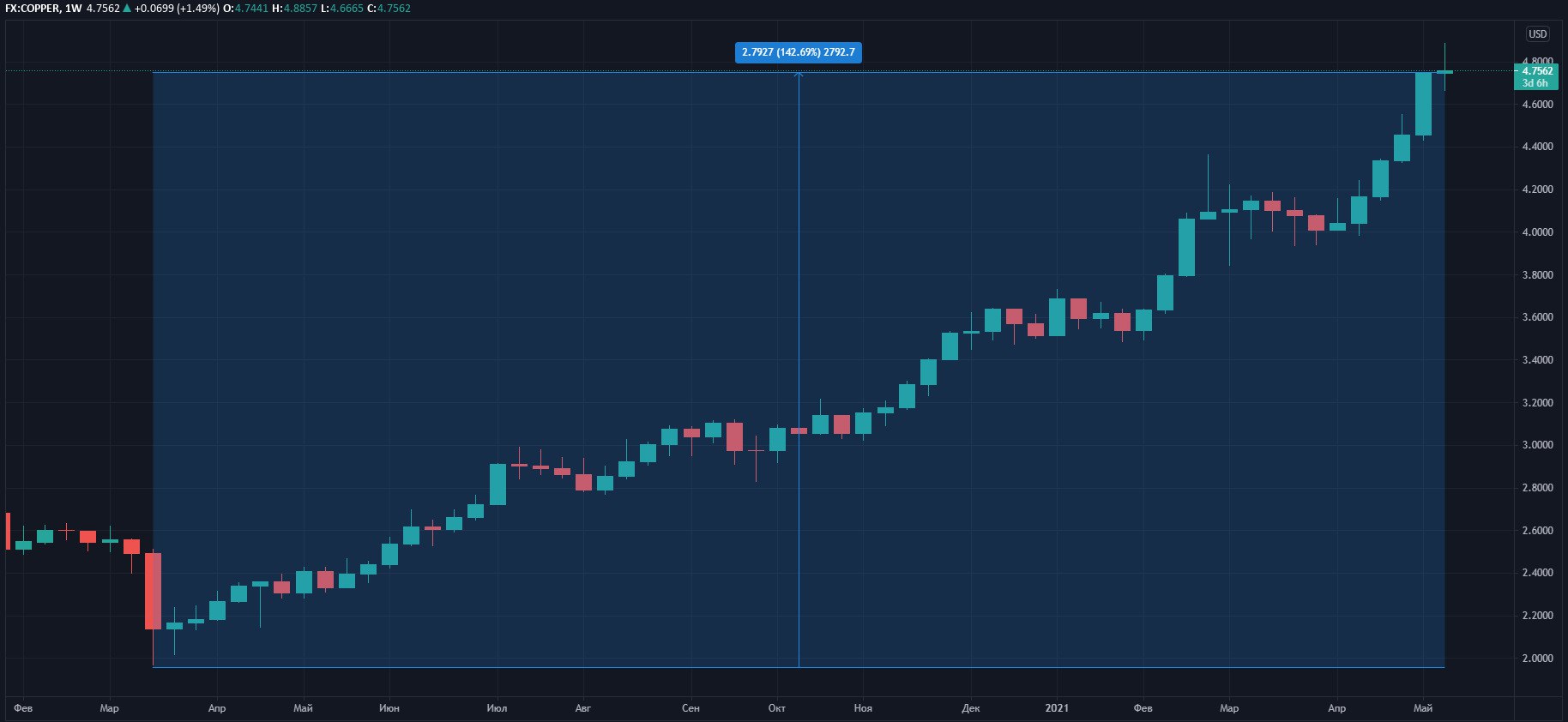1568x722 pixels.
Task: Click the 4.2000 price axis label
Action: pyautogui.click(x=1536, y=190)
